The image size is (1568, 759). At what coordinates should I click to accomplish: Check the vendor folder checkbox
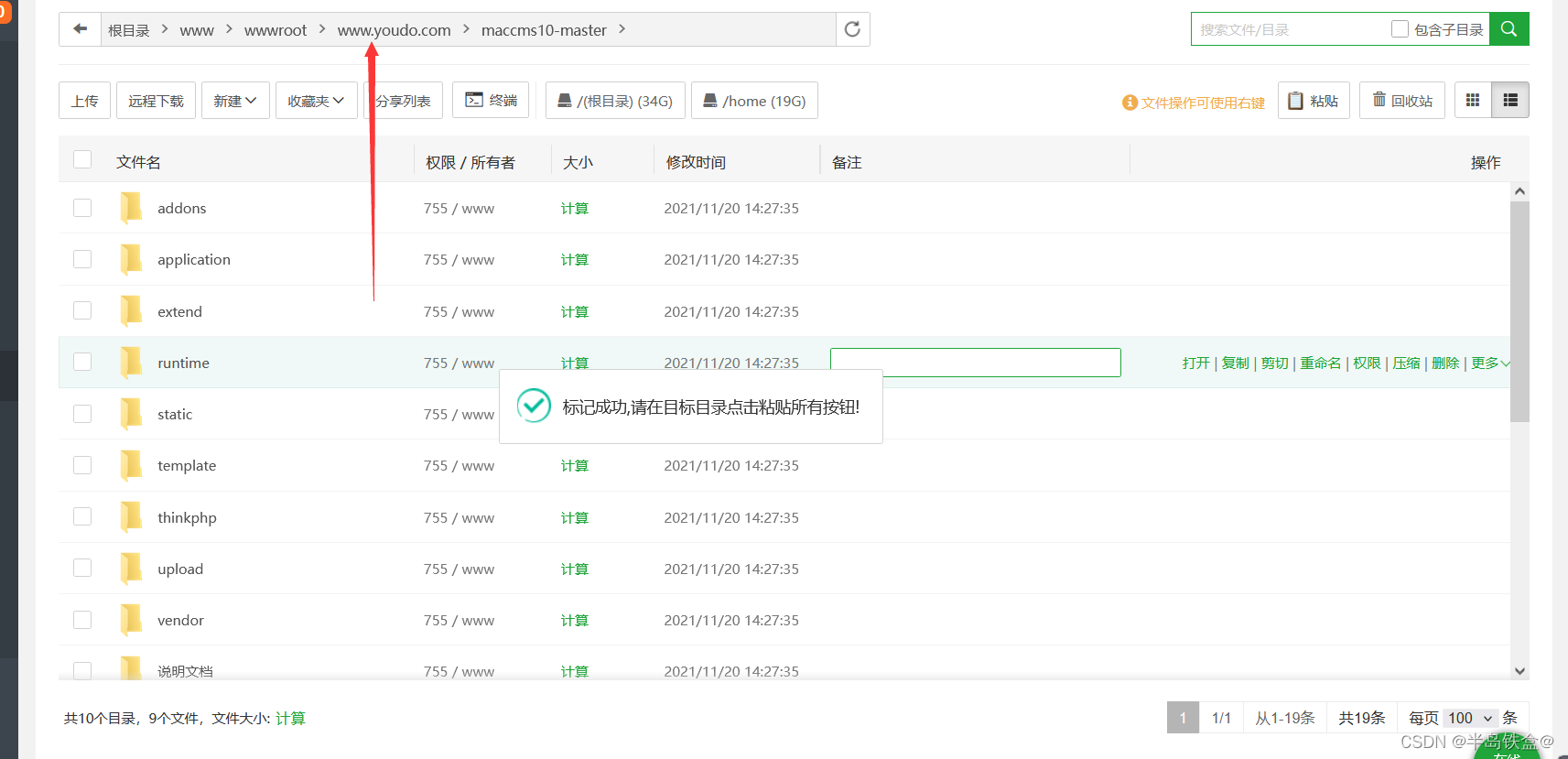pyautogui.click(x=82, y=620)
